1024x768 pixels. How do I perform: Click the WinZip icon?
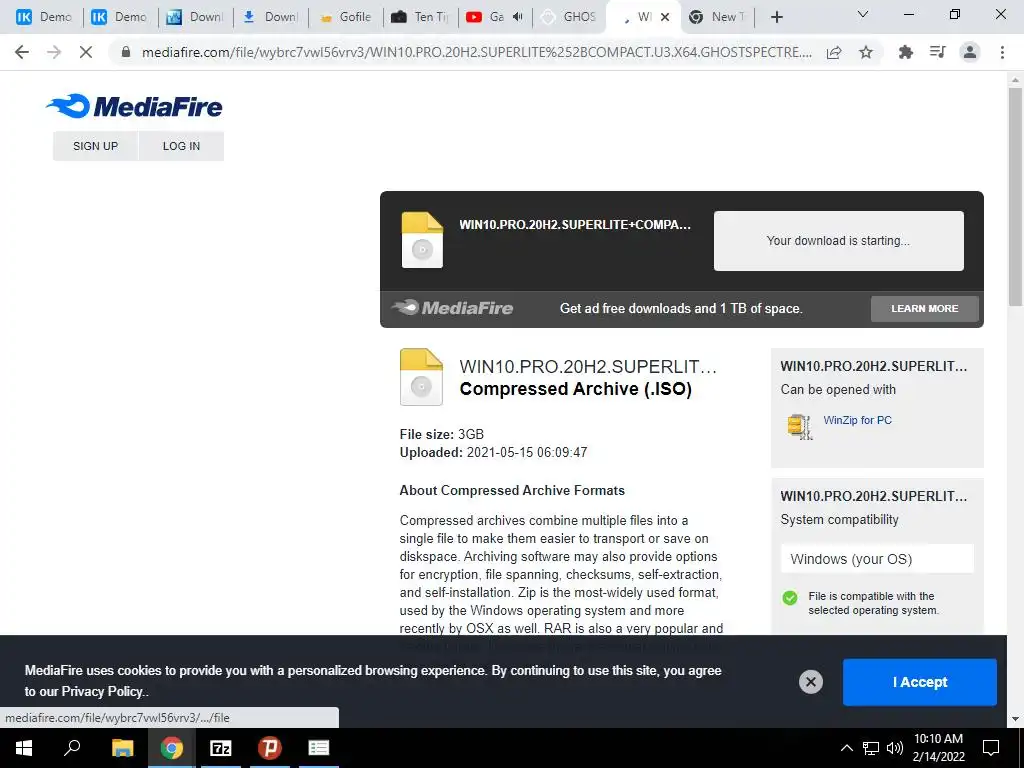click(x=799, y=426)
